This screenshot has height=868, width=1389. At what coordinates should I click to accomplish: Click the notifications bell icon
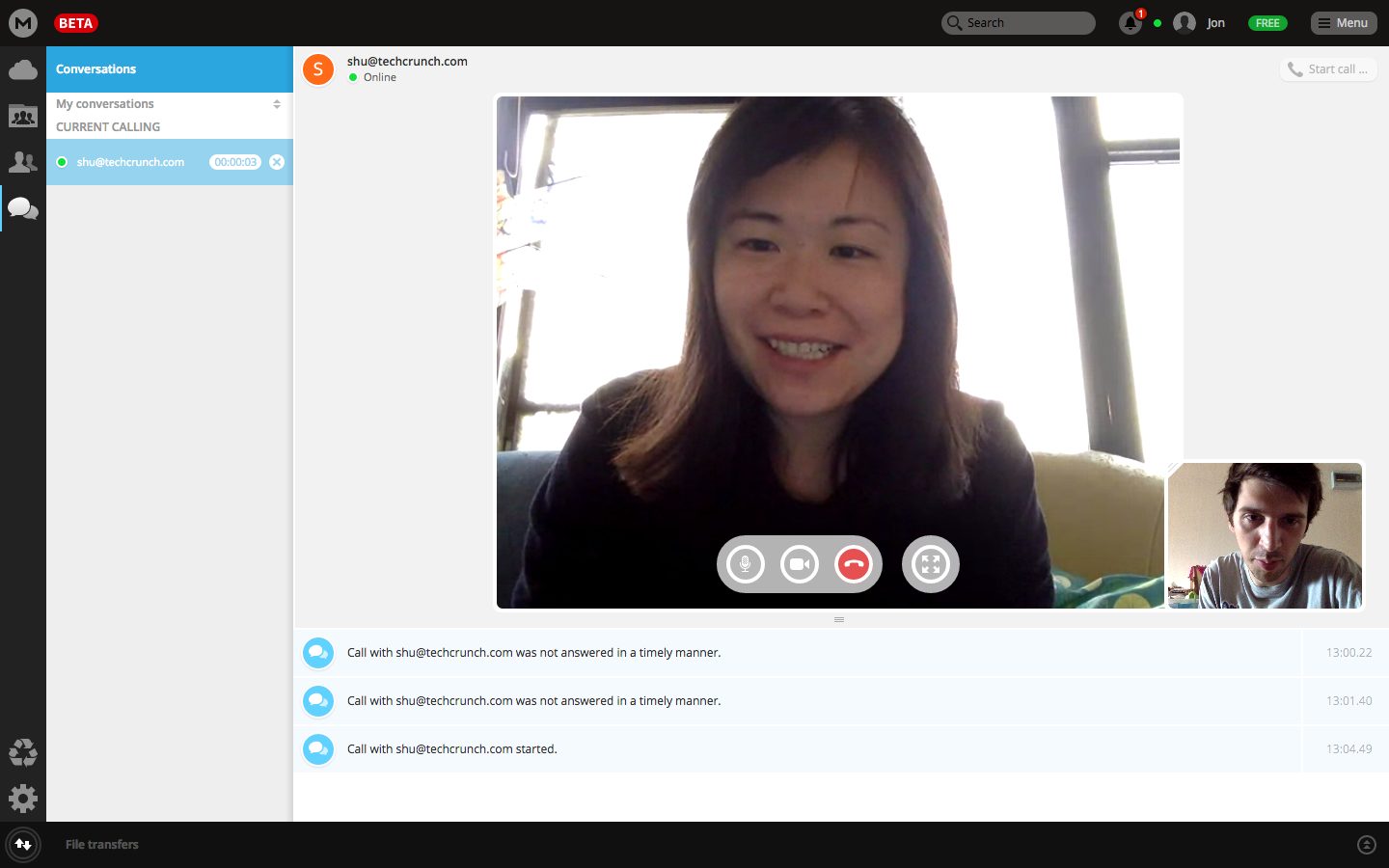[x=1130, y=23]
